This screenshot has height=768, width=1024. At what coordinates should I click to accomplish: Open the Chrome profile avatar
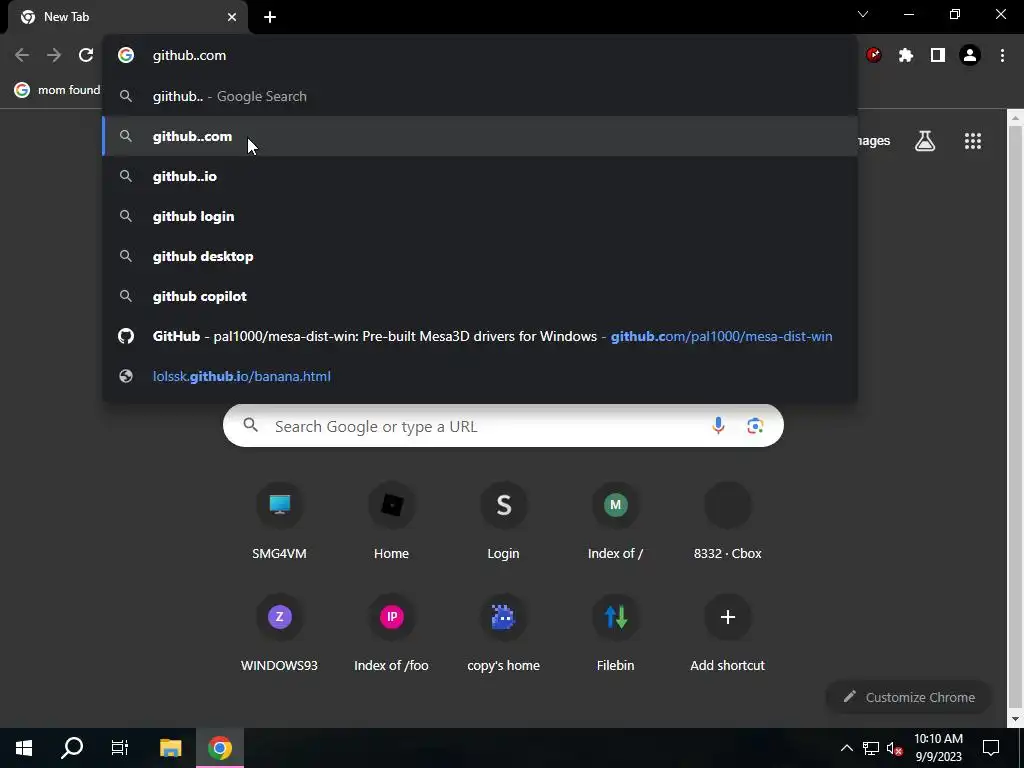(970, 56)
